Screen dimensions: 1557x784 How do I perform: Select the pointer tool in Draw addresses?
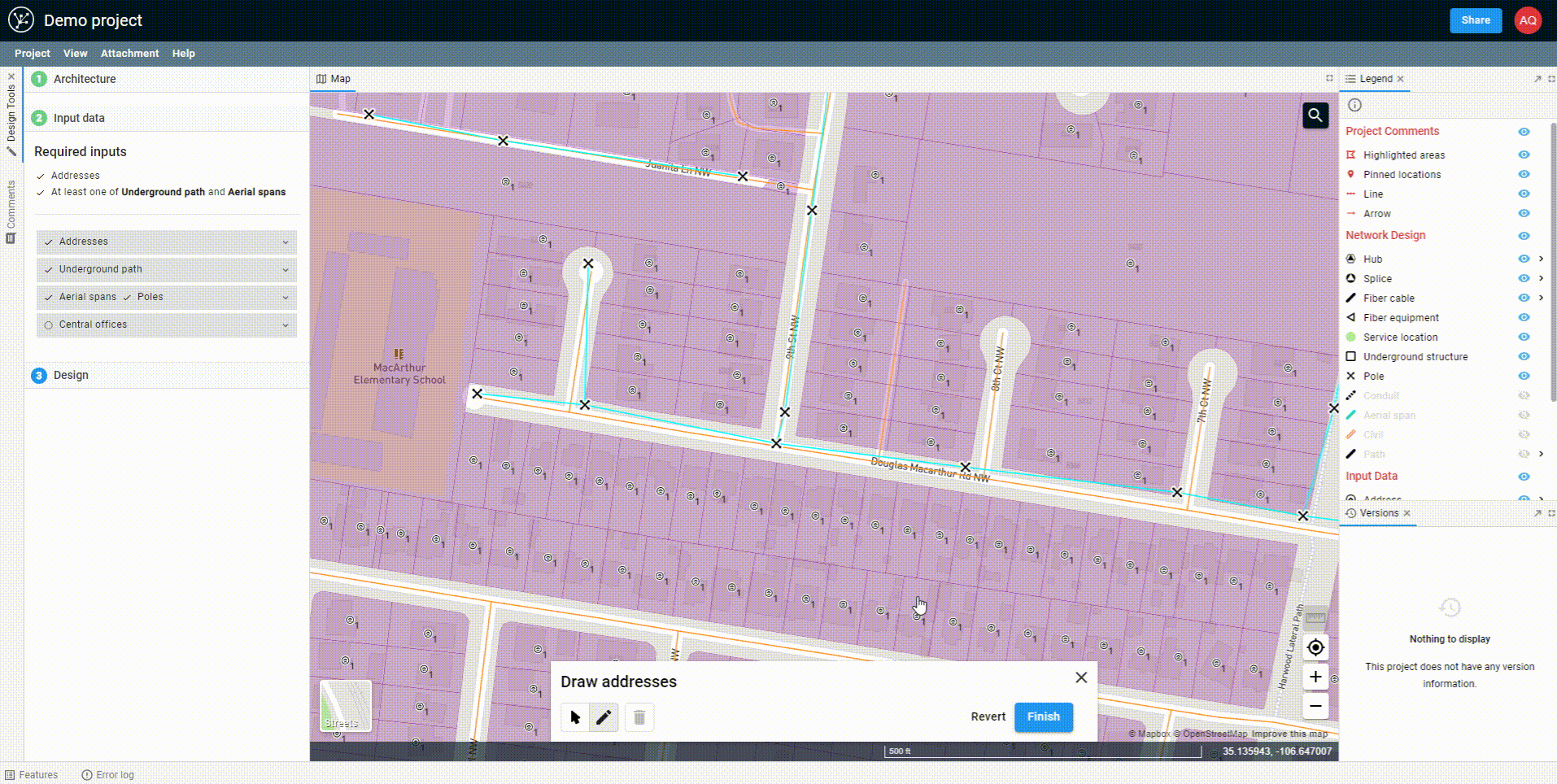(x=575, y=717)
